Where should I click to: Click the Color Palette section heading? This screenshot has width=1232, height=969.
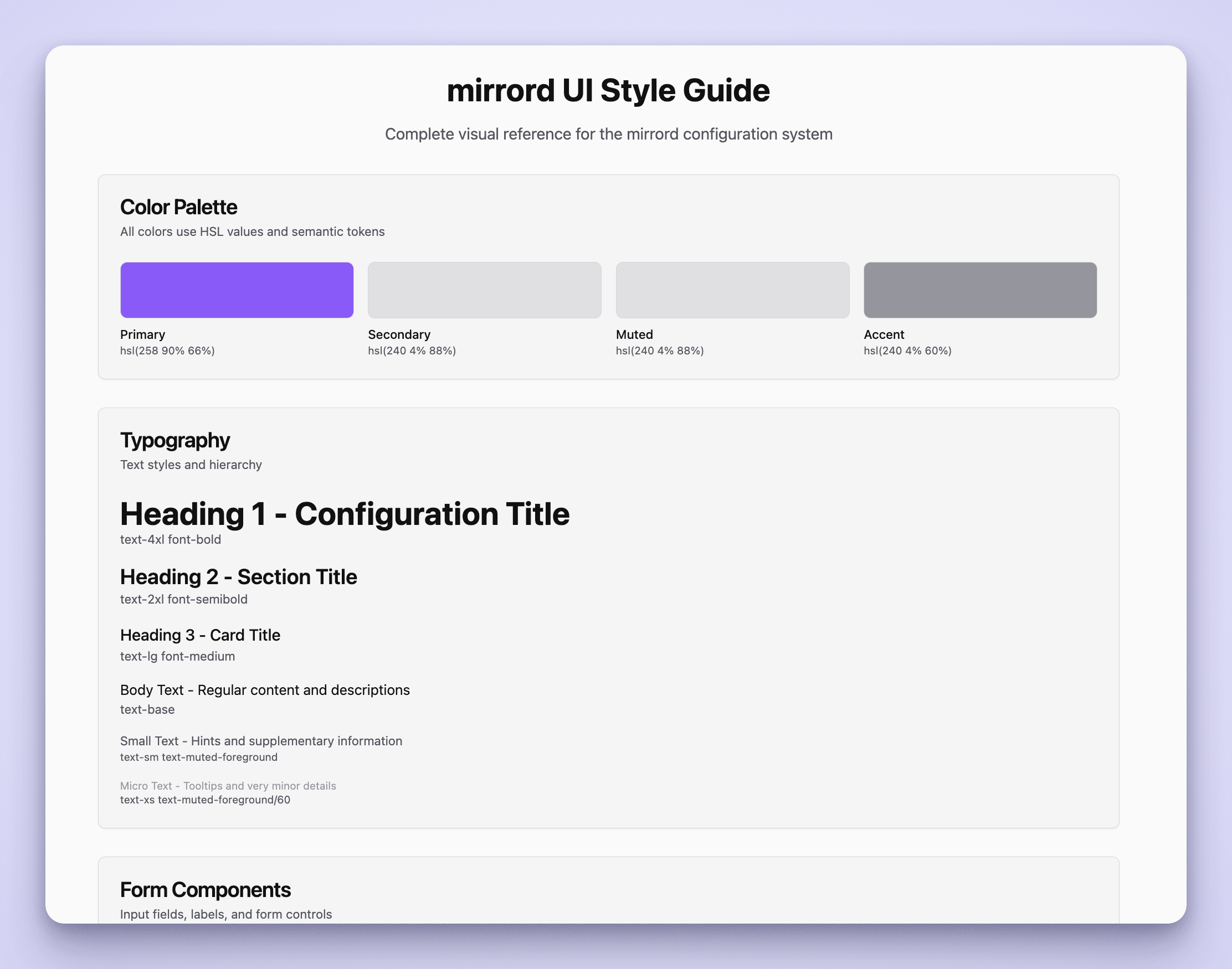[178, 207]
